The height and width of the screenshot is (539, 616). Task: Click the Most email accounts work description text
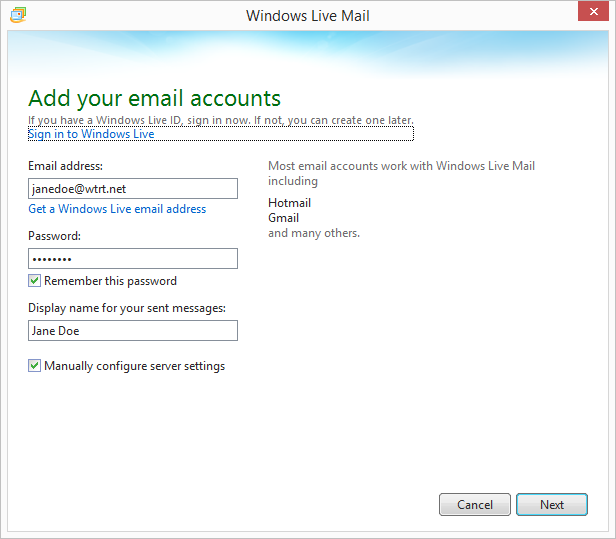pos(401,166)
